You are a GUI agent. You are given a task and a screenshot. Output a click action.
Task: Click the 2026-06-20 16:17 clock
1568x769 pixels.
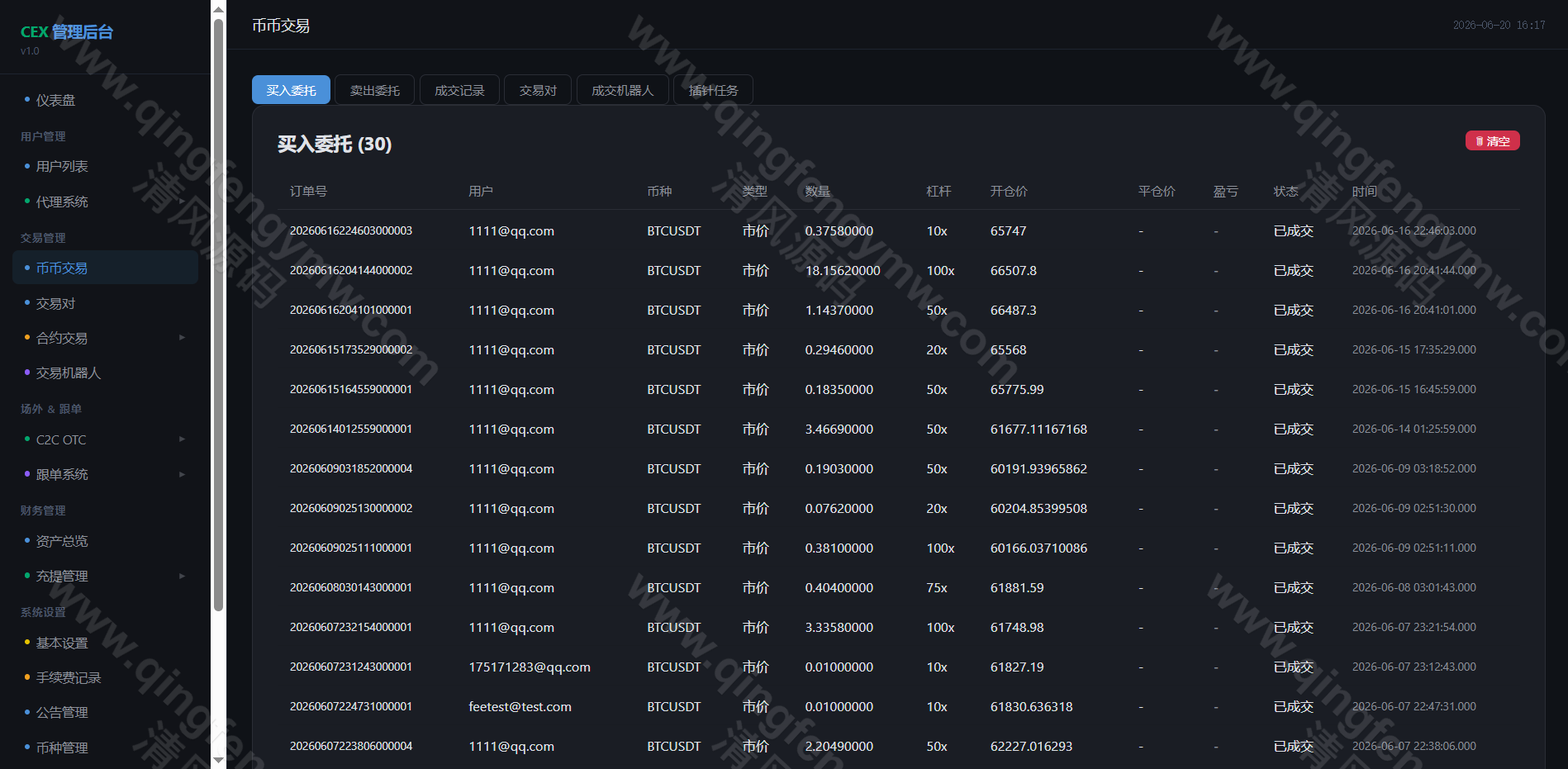tap(1499, 25)
